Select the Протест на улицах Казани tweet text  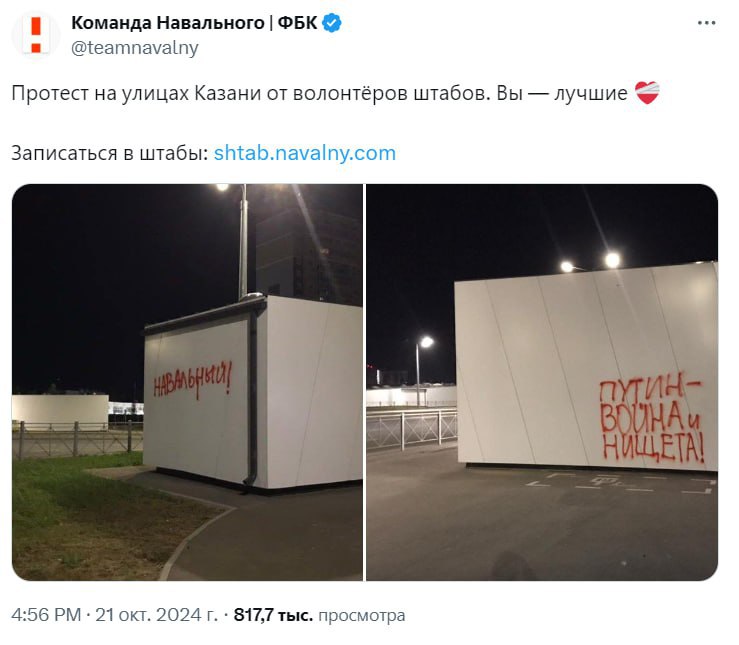click(320, 93)
